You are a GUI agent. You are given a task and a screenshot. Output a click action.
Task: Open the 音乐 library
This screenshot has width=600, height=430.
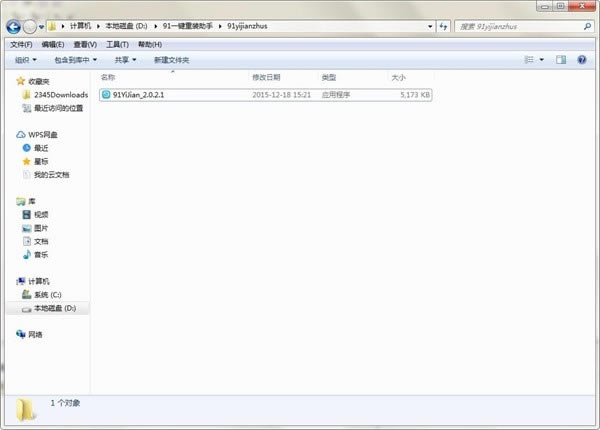tap(41, 255)
